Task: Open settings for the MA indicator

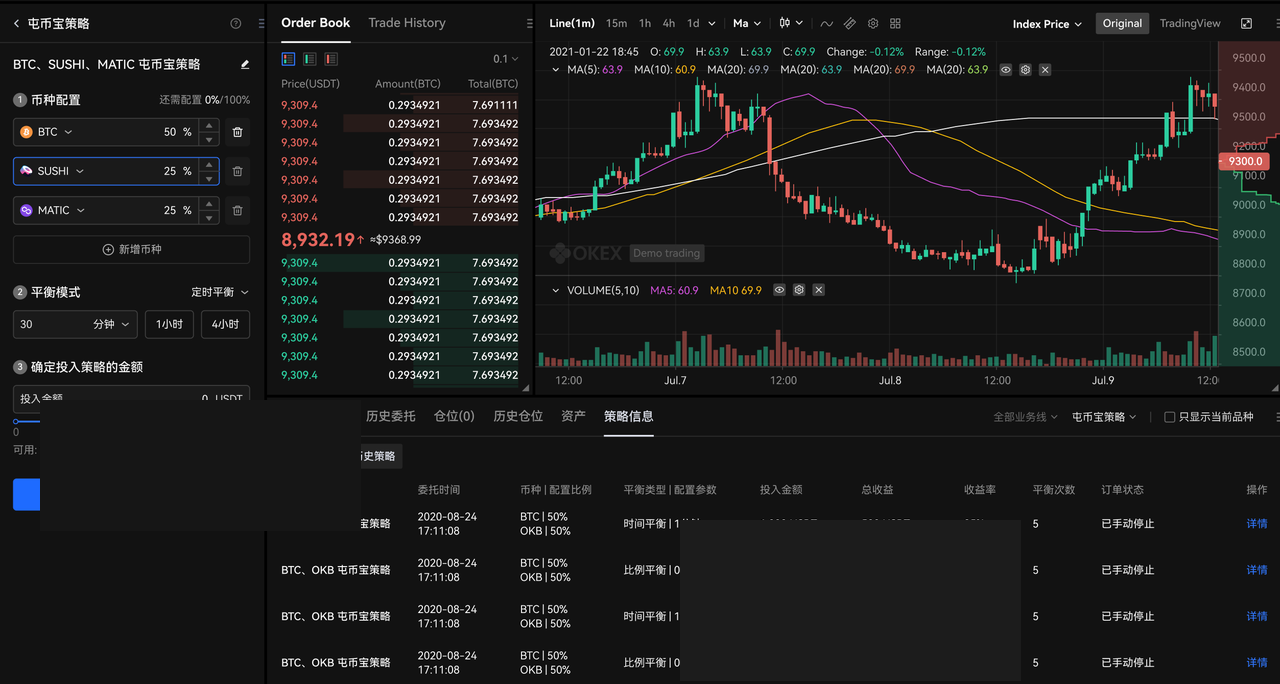Action: (1025, 70)
